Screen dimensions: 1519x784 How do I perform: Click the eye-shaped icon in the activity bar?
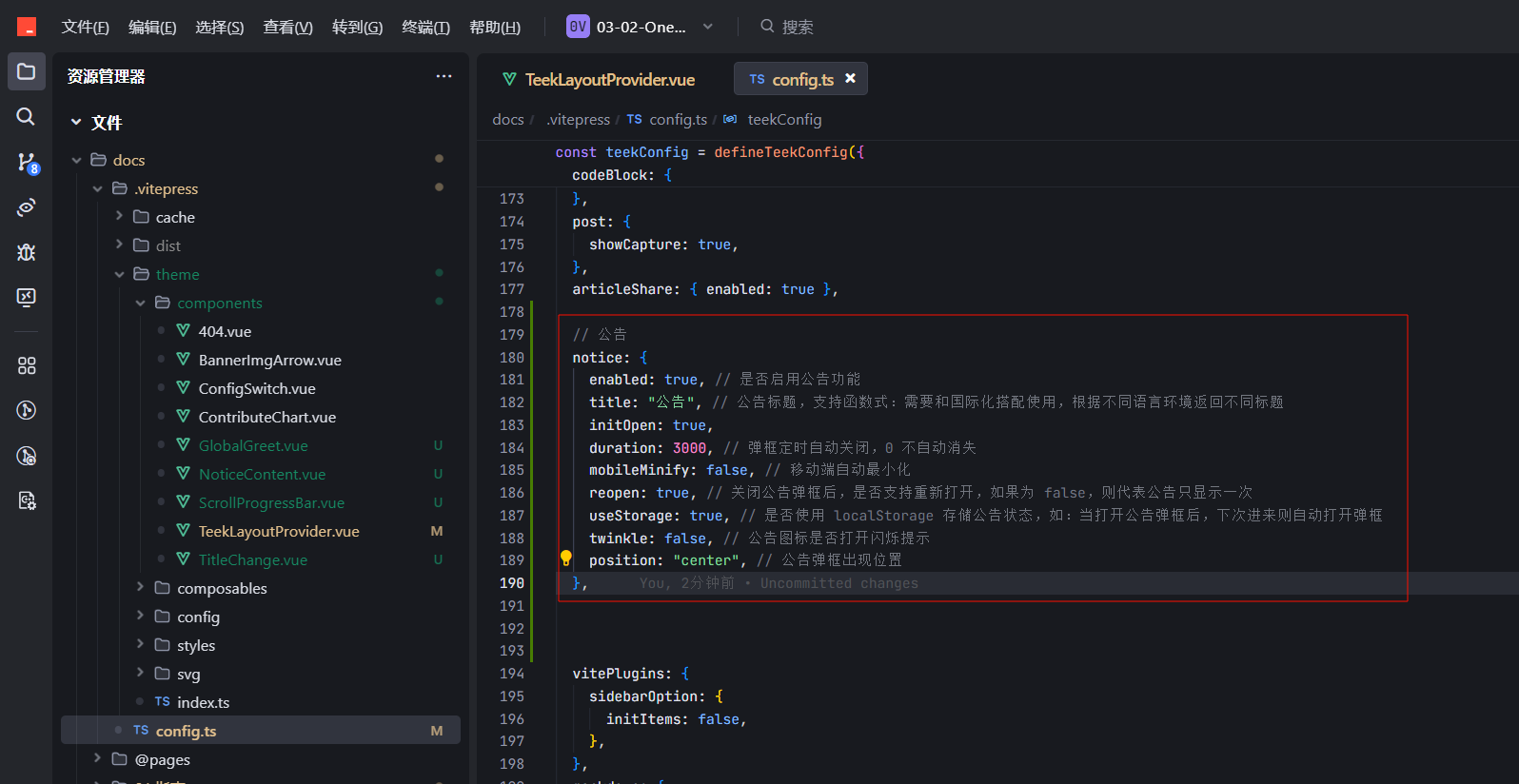[x=27, y=206]
